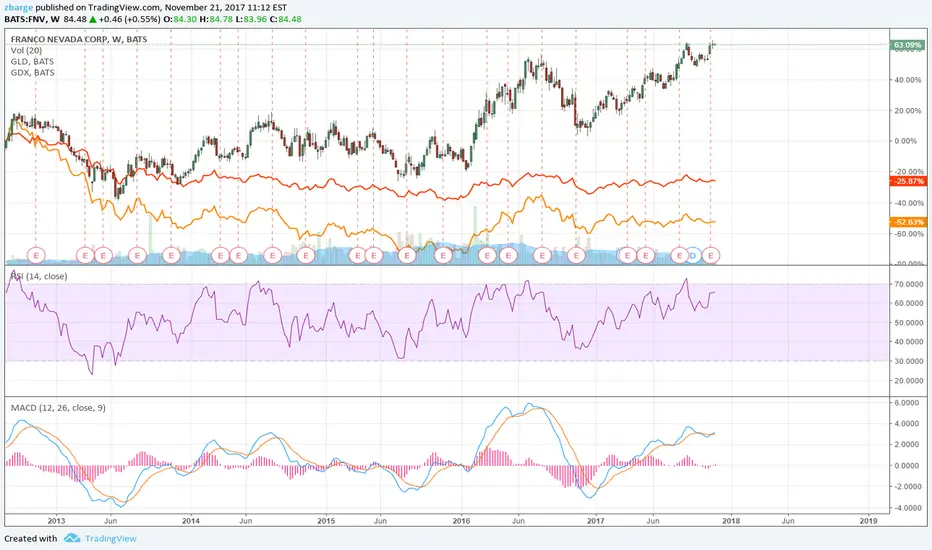Viewport: 932px width, 550px height.
Task: Click the RSI 60.0000 axis value
Action: (908, 303)
